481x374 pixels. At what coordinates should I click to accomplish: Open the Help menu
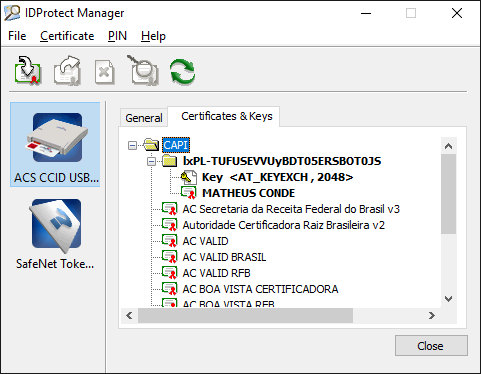[153, 36]
